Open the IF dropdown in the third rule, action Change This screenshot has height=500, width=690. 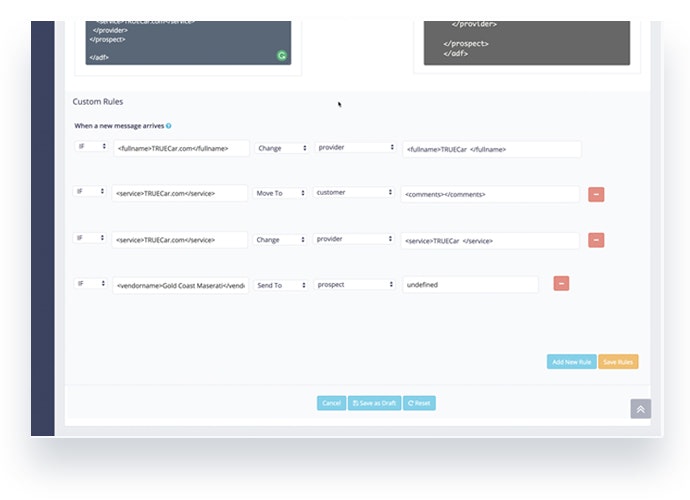pos(90,238)
